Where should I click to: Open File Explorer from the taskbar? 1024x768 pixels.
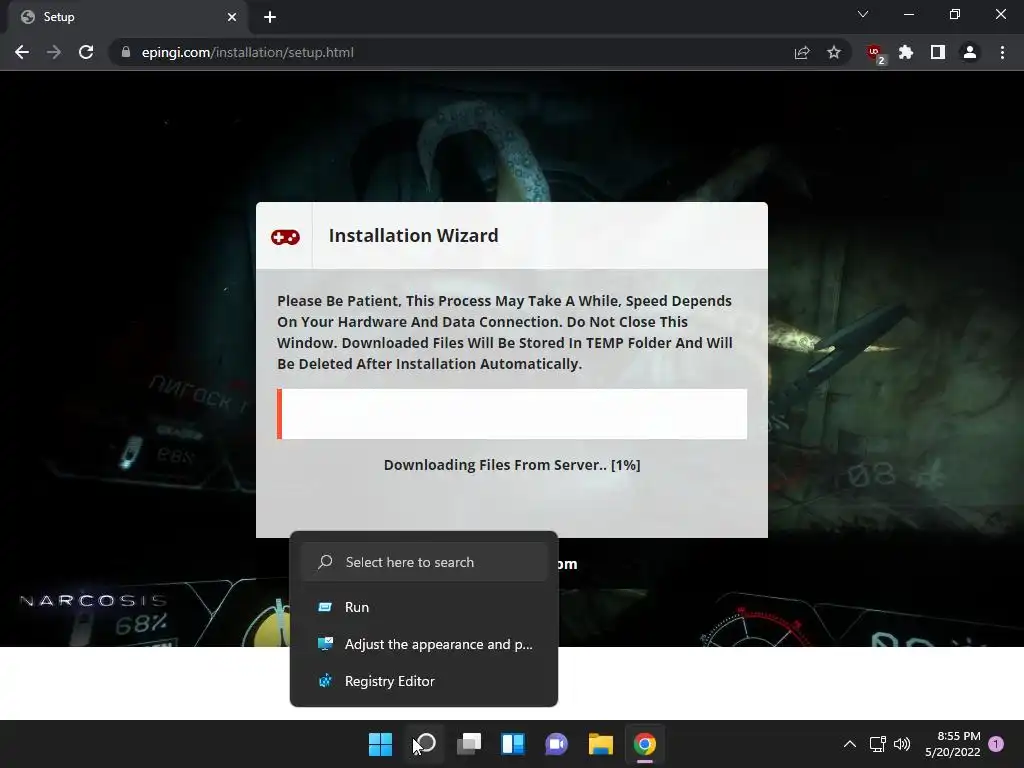(x=600, y=744)
